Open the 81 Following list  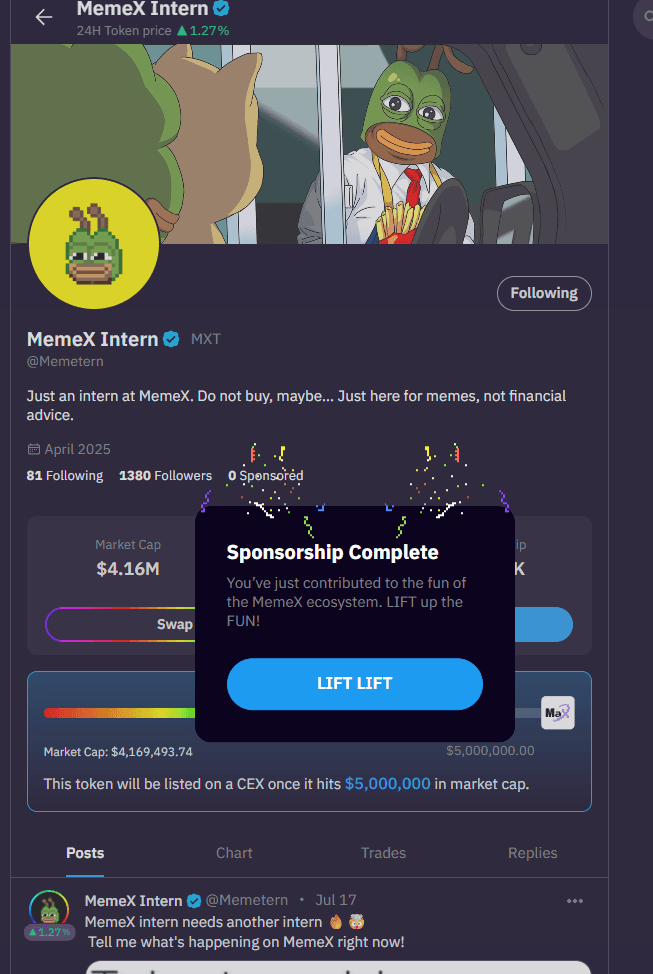65,476
